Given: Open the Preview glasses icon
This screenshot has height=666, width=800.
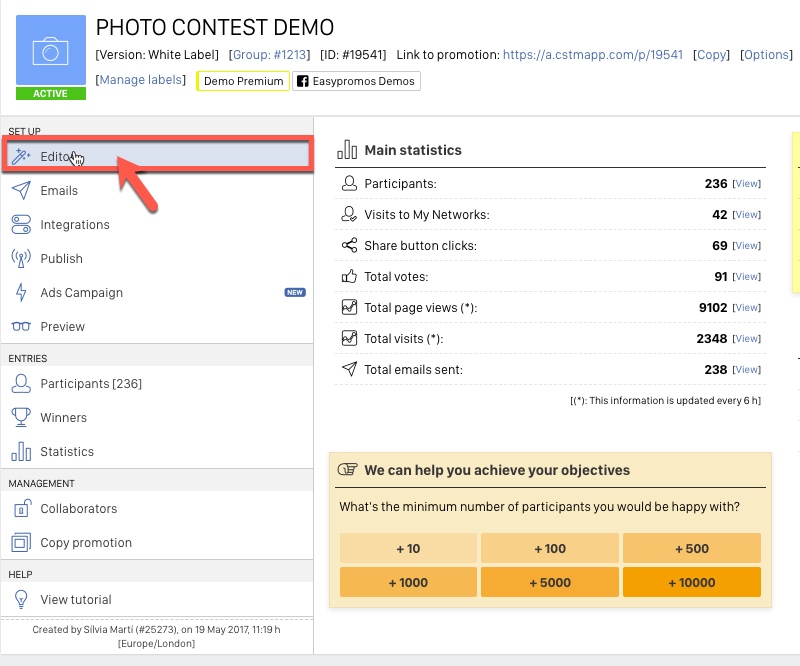Looking at the screenshot, I should point(21,327).
